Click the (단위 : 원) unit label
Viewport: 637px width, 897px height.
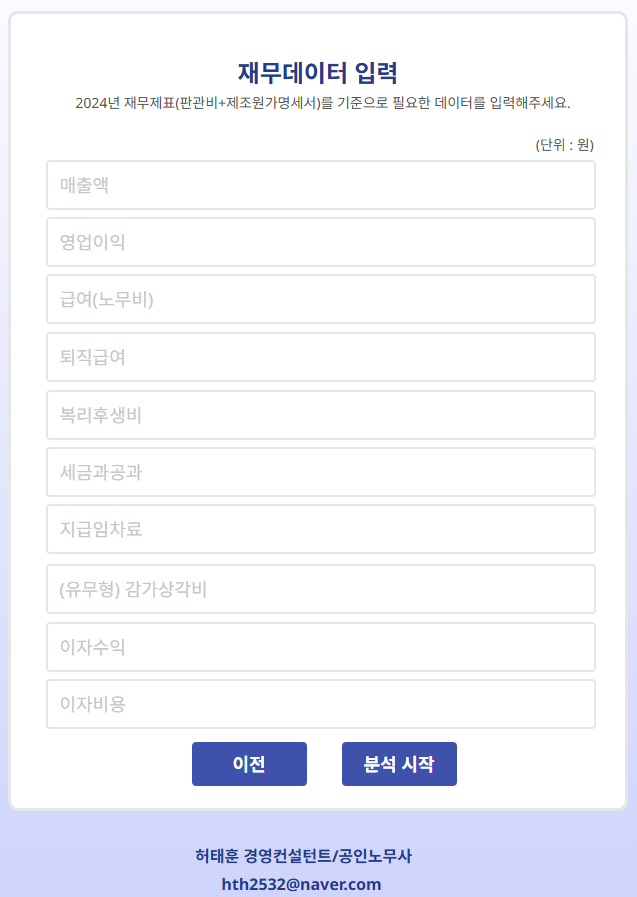[x=564, y=145]
